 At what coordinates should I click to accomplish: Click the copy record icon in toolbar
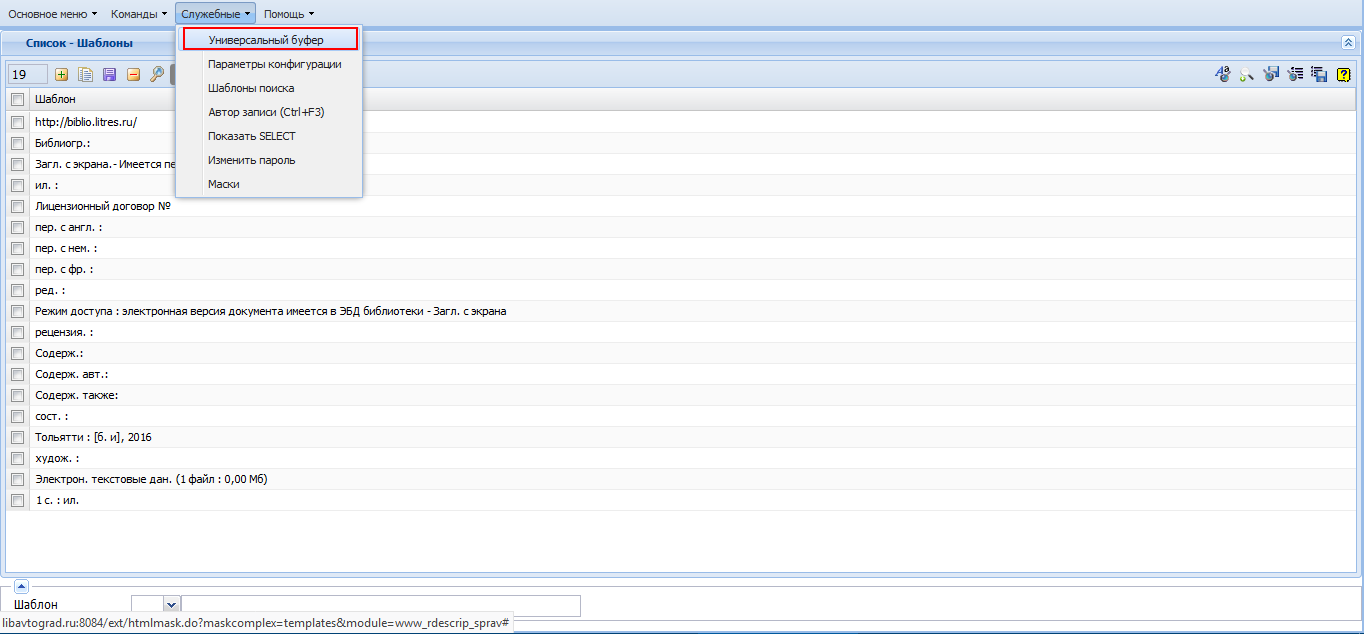pyautogui.click(x=86, y=74)
